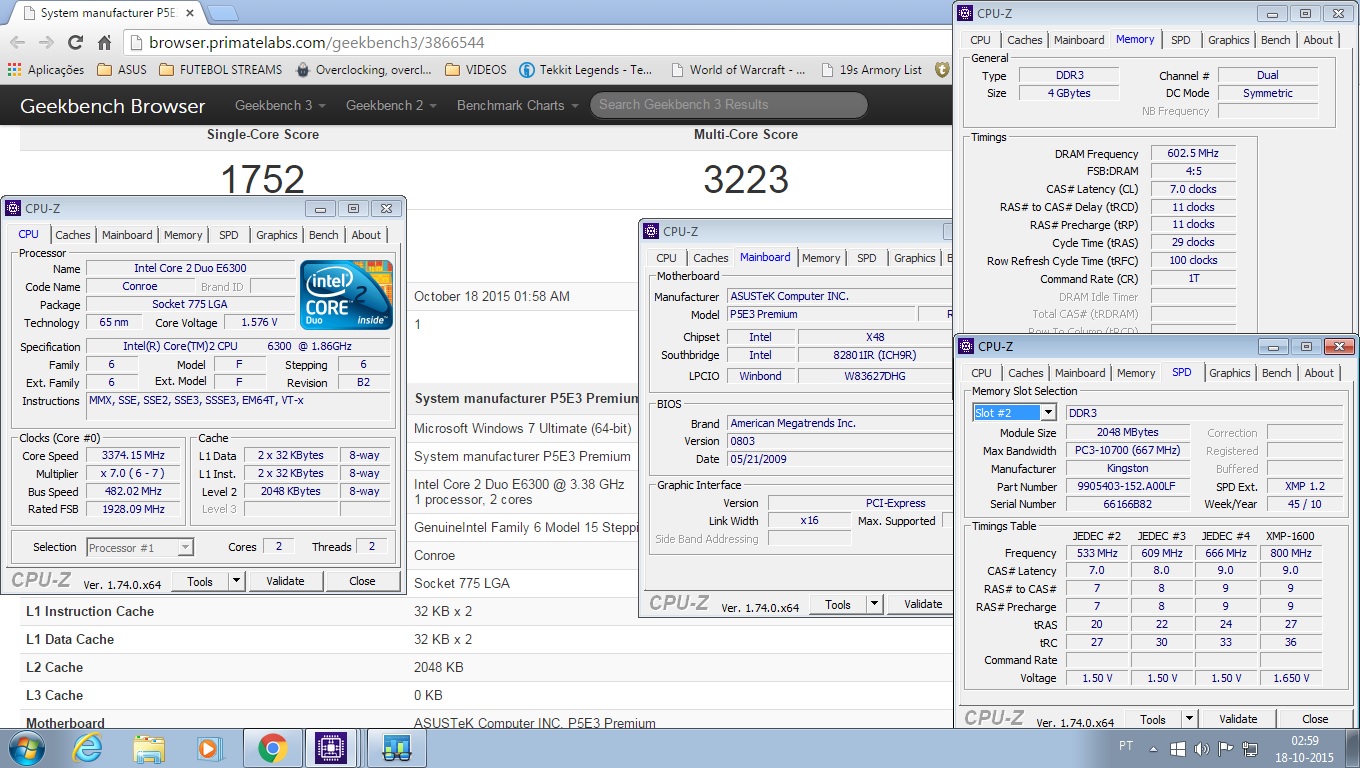This screenshot has width=1360, height=768.
Task: Open the Geekbench 2 dropdown menu
Action: (392, 105)
